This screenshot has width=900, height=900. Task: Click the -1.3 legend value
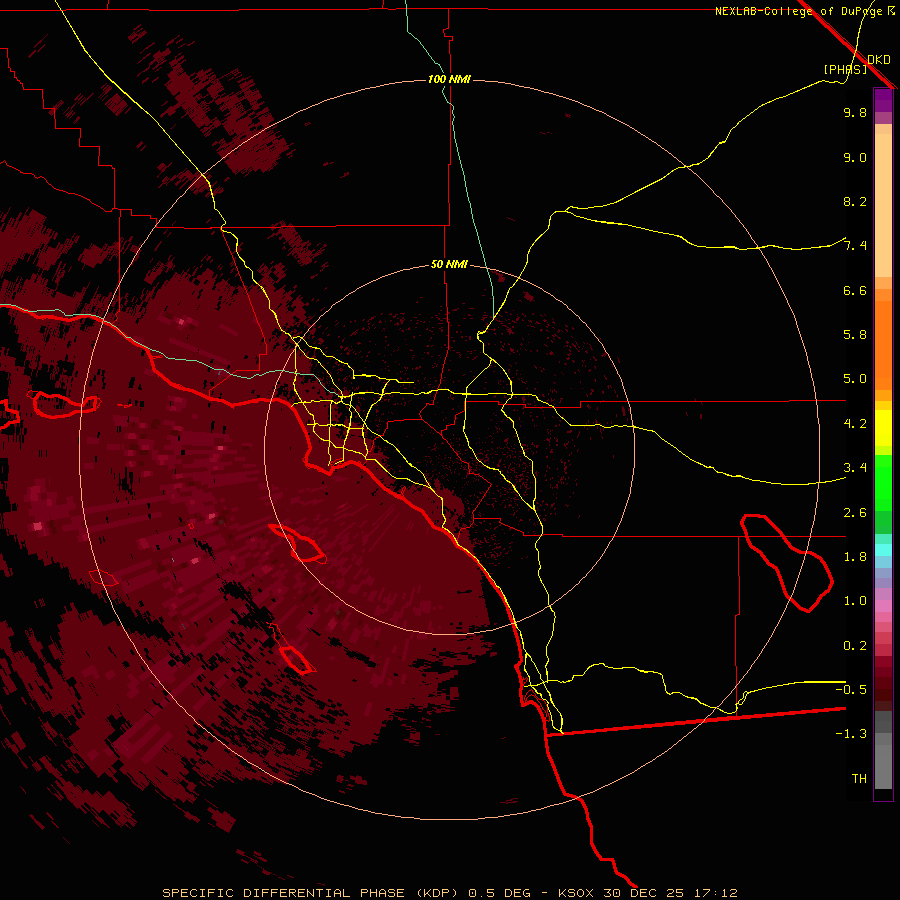(x=851, y=734)
